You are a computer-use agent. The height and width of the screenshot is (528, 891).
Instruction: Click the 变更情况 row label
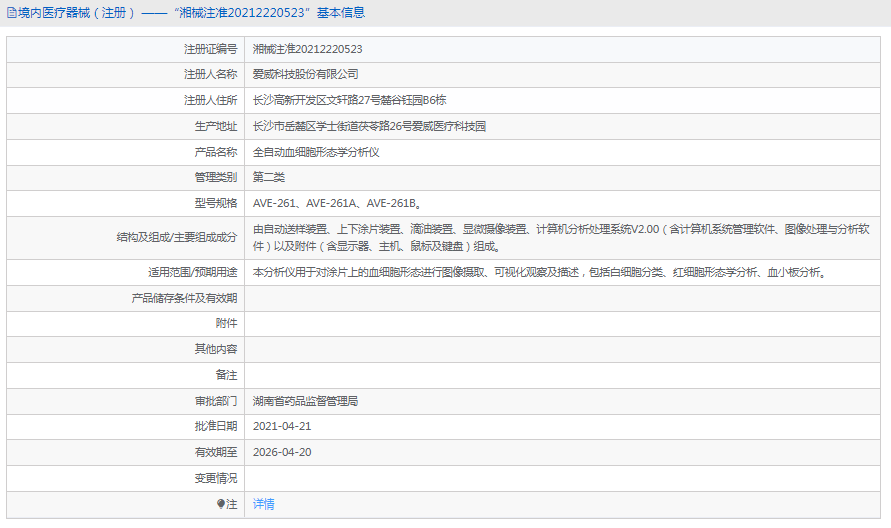(216, 479)
